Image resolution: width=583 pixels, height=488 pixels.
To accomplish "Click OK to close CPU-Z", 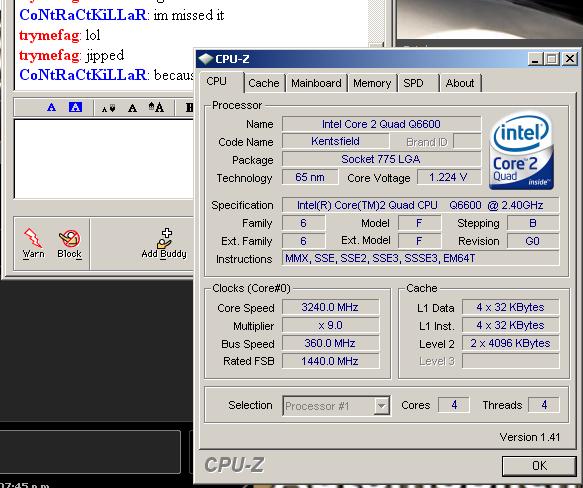I will 539,466.
